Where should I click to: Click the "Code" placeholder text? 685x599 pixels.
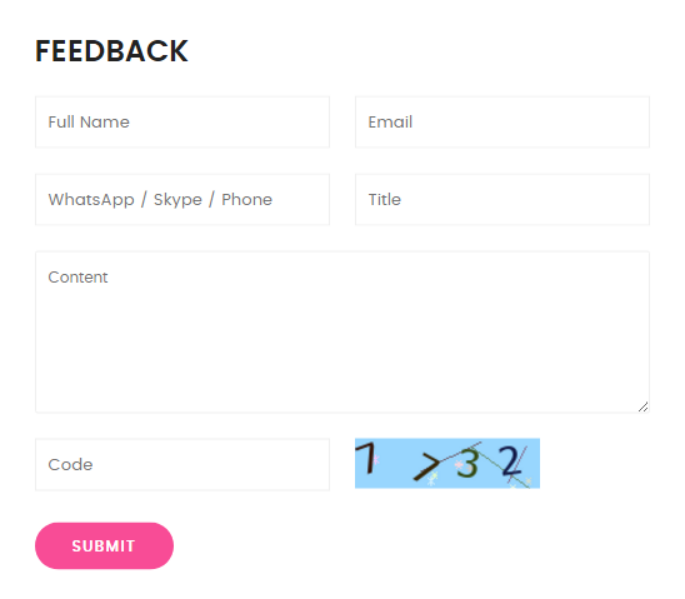point(70,464)
